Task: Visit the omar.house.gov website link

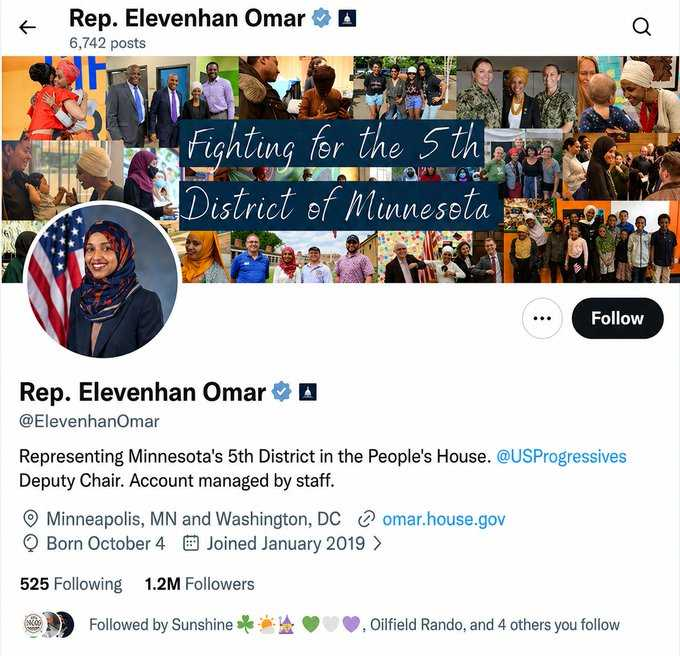Action: 444,519
